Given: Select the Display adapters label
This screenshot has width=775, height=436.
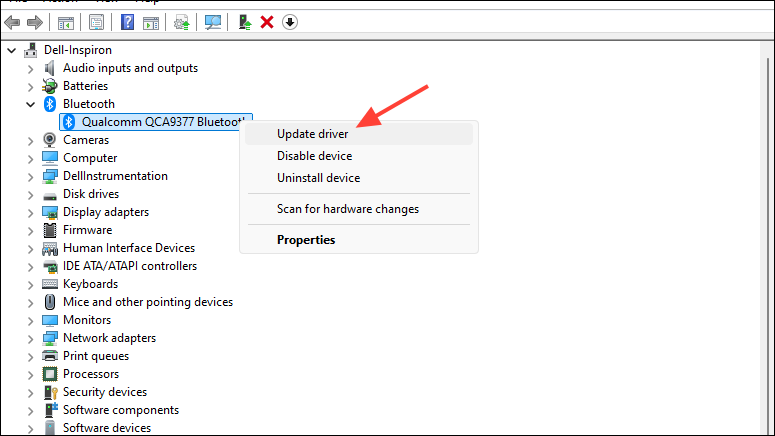Looking at the screenshot, I should [106, 212].
